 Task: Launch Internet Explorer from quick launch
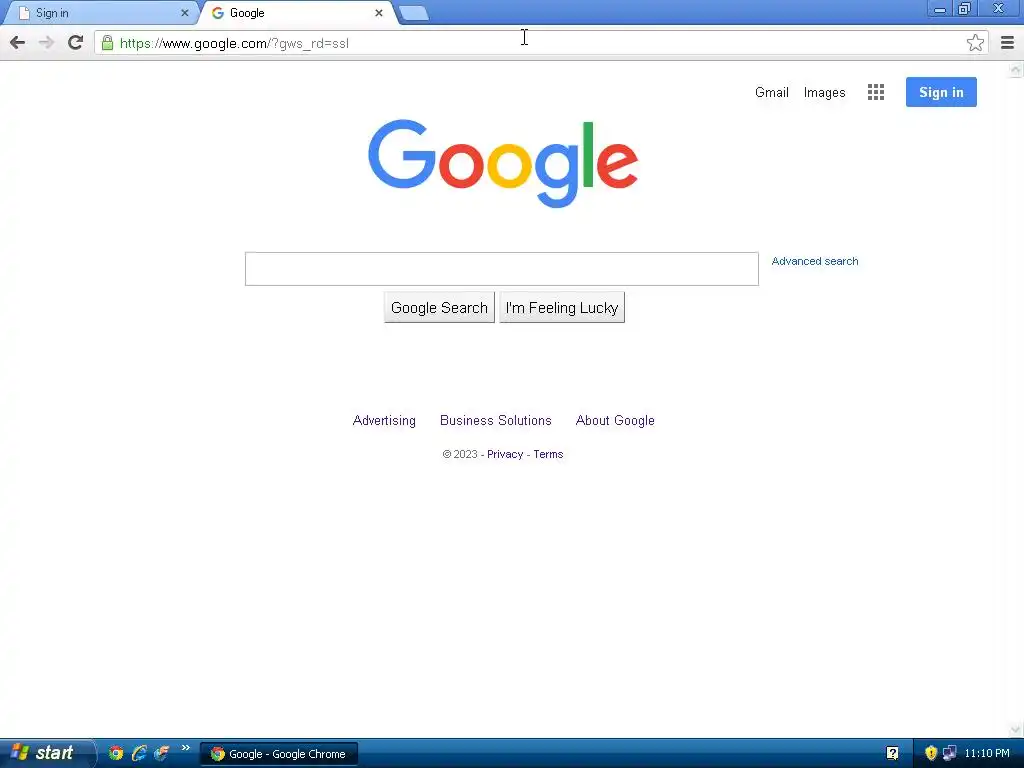[138, 753]
